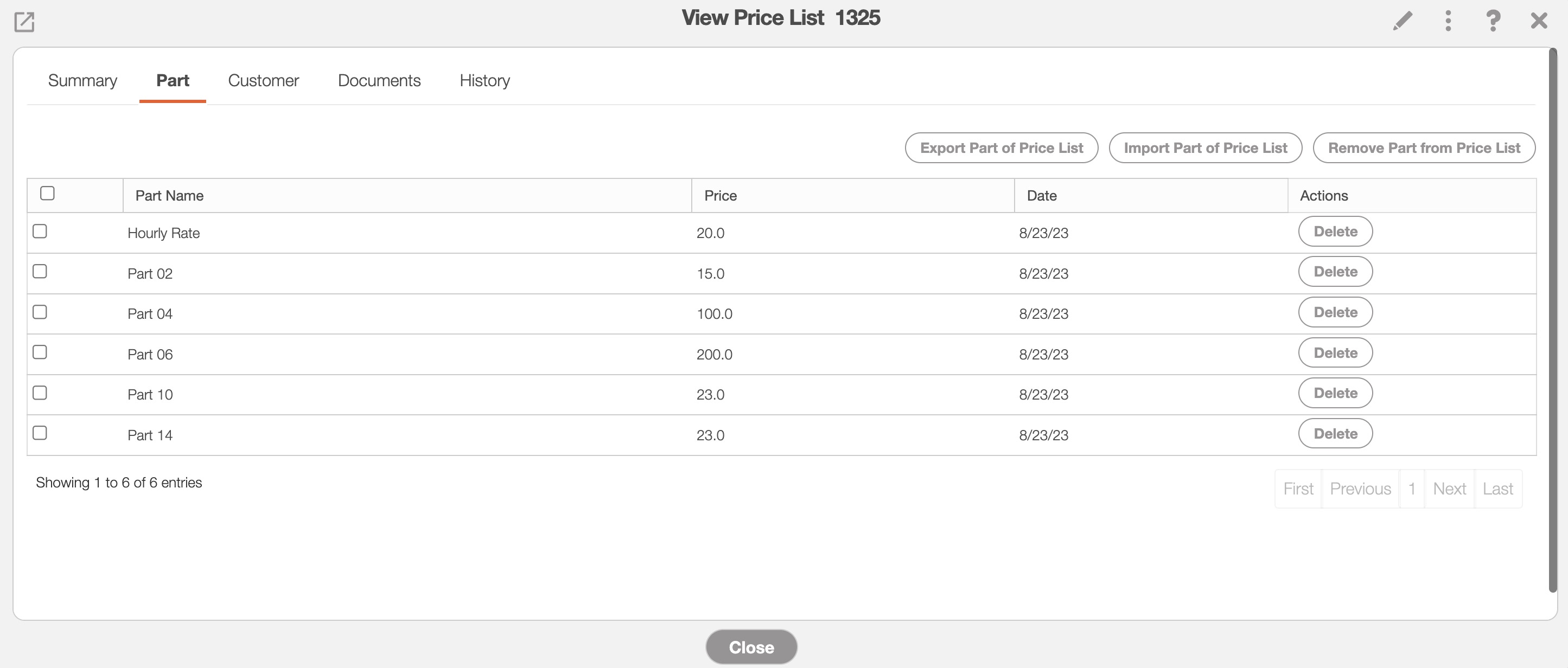Sort table by Price column header
1568x668 pixels.
point(720,195)
